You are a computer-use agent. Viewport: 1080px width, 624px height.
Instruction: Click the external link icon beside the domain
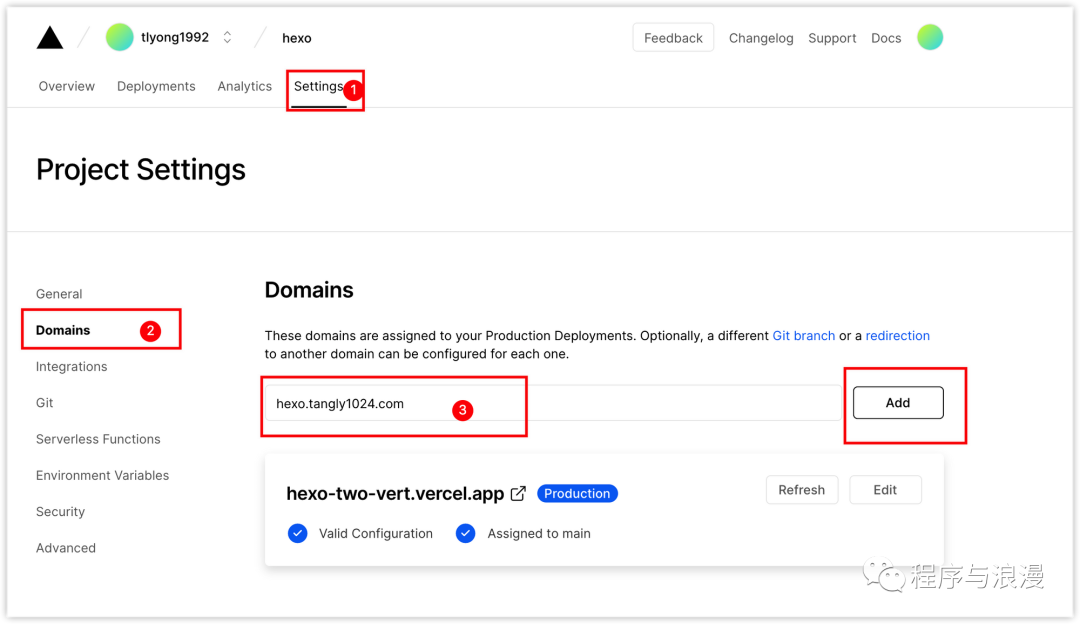pyautogui.click(x=519, y=494)
